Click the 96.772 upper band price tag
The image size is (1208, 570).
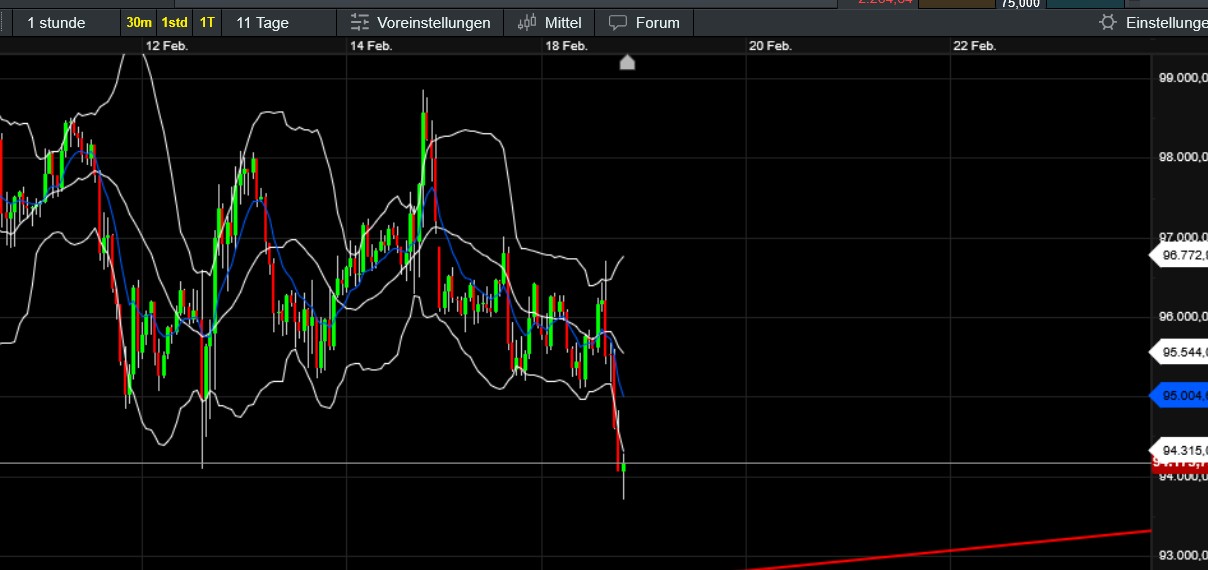coord(1180,255)
